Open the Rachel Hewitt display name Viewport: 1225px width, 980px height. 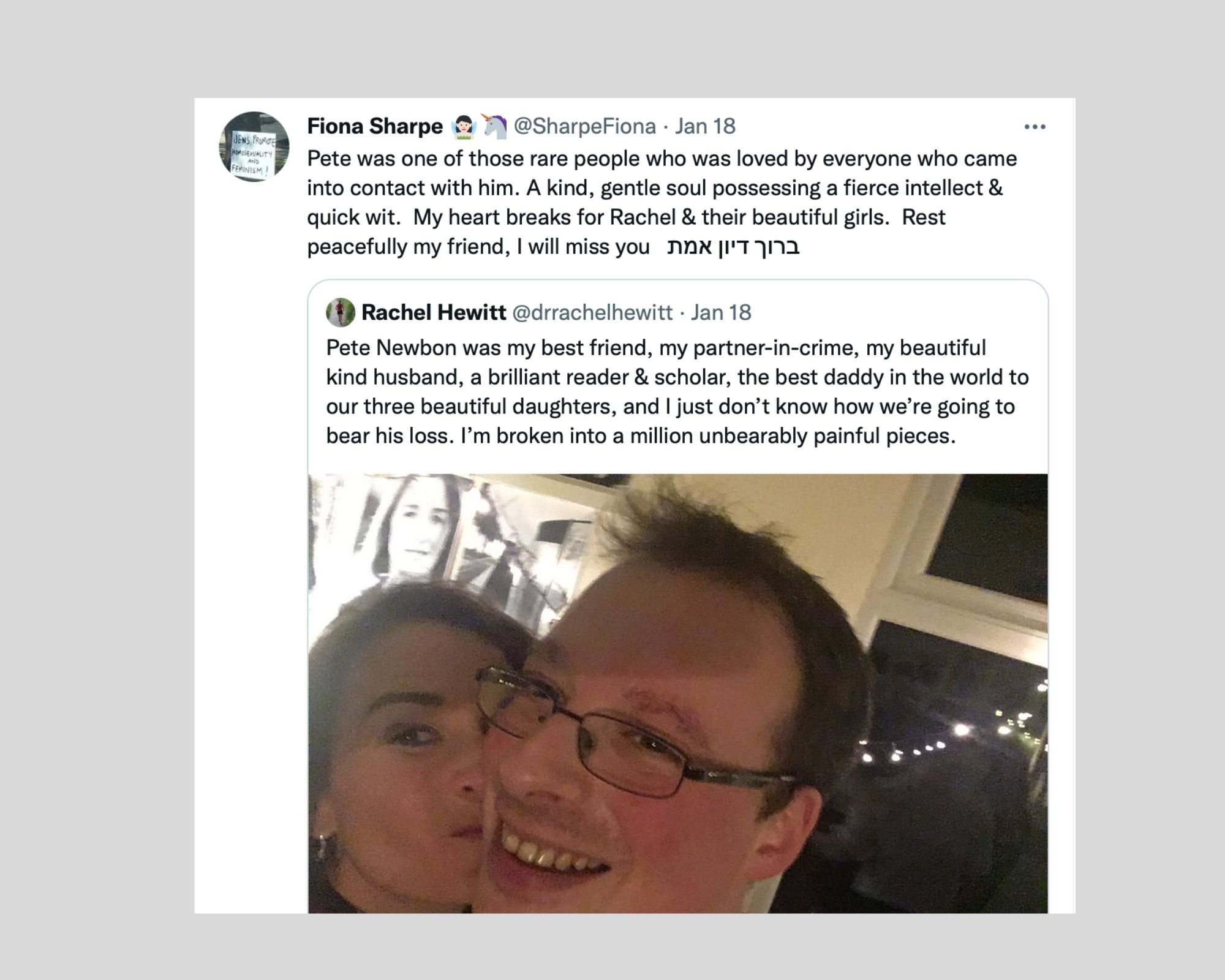coord(434,312)
